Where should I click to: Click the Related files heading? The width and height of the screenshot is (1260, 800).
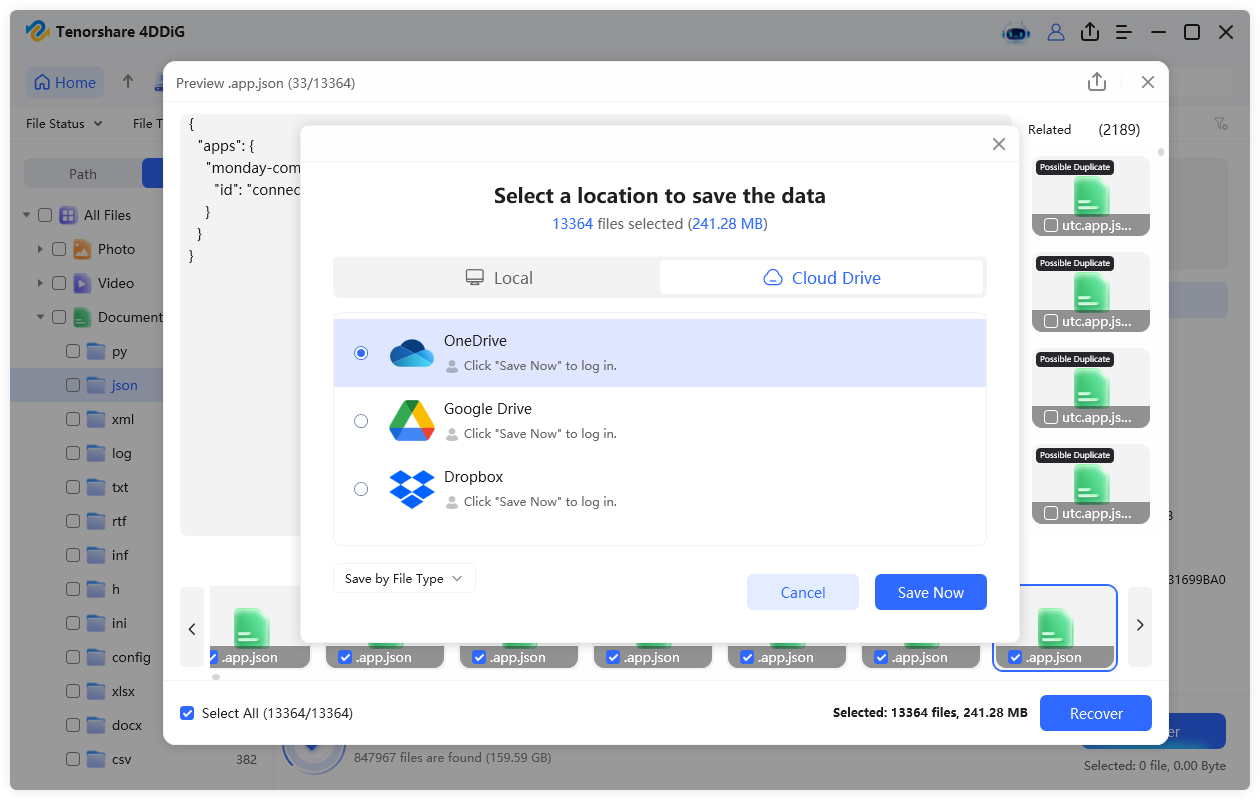coord(1049,129)
